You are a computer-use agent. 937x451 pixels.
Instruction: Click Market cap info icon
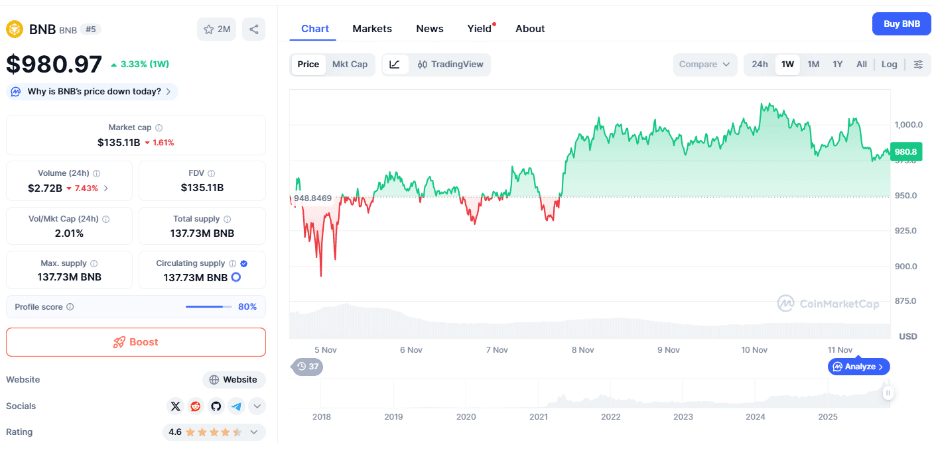pyautogui.click(x=159, y=128)
